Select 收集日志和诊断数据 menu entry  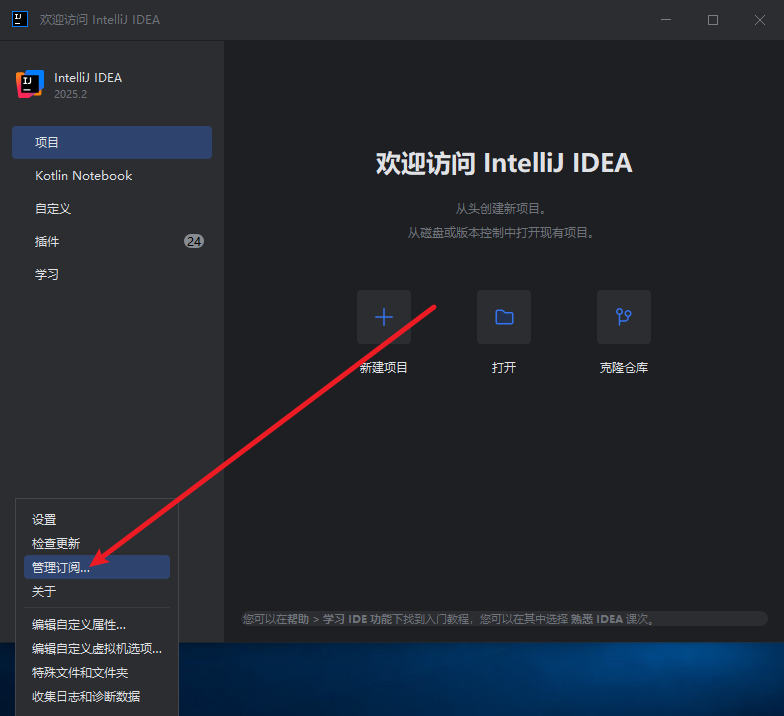[x=97, y=696]
